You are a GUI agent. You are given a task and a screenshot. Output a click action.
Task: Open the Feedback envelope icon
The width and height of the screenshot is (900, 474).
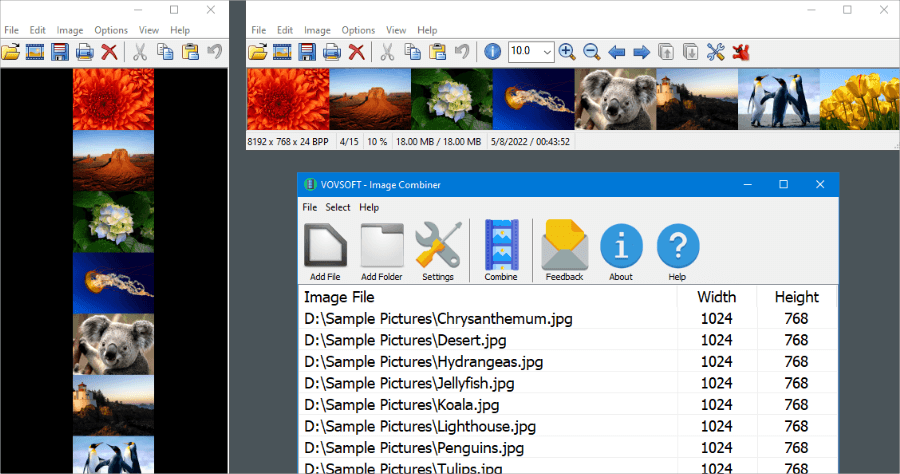tap(565, 251)
